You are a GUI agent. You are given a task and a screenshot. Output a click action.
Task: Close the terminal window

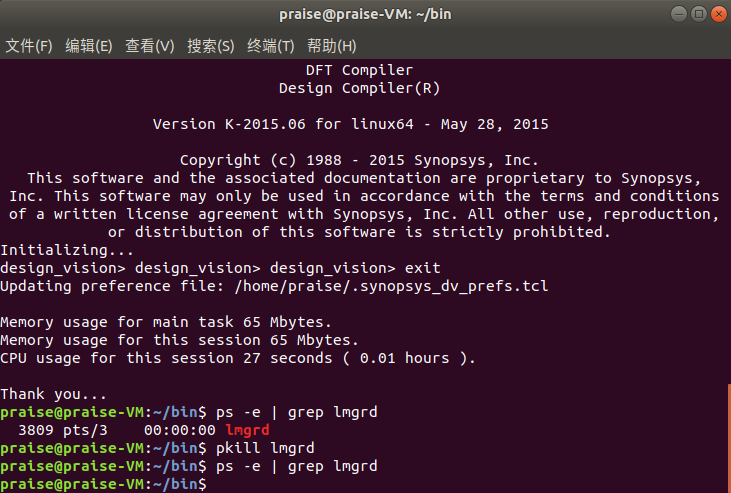point(719,14)
